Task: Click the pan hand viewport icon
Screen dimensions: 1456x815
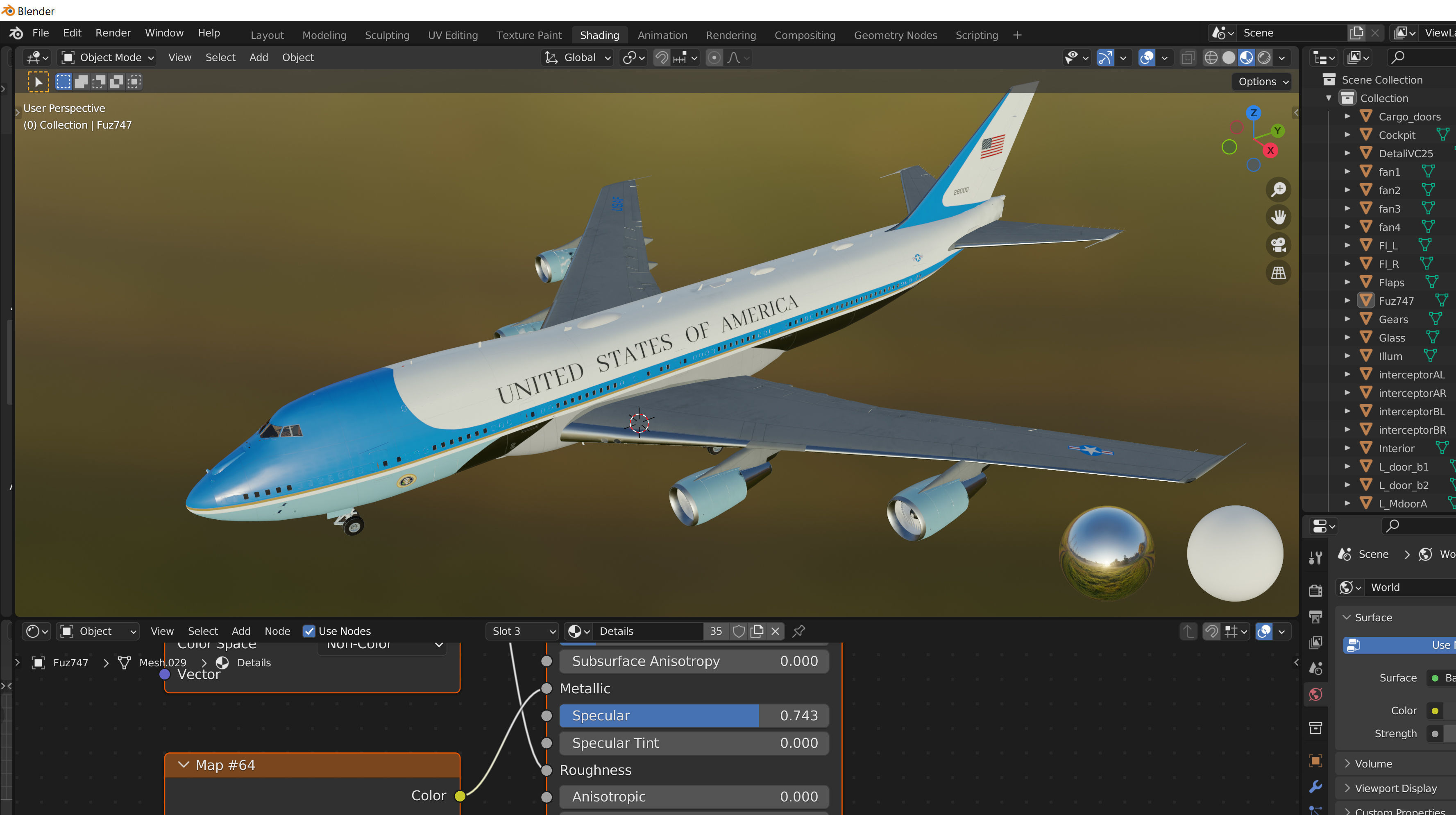Action: coord(1278,217)
